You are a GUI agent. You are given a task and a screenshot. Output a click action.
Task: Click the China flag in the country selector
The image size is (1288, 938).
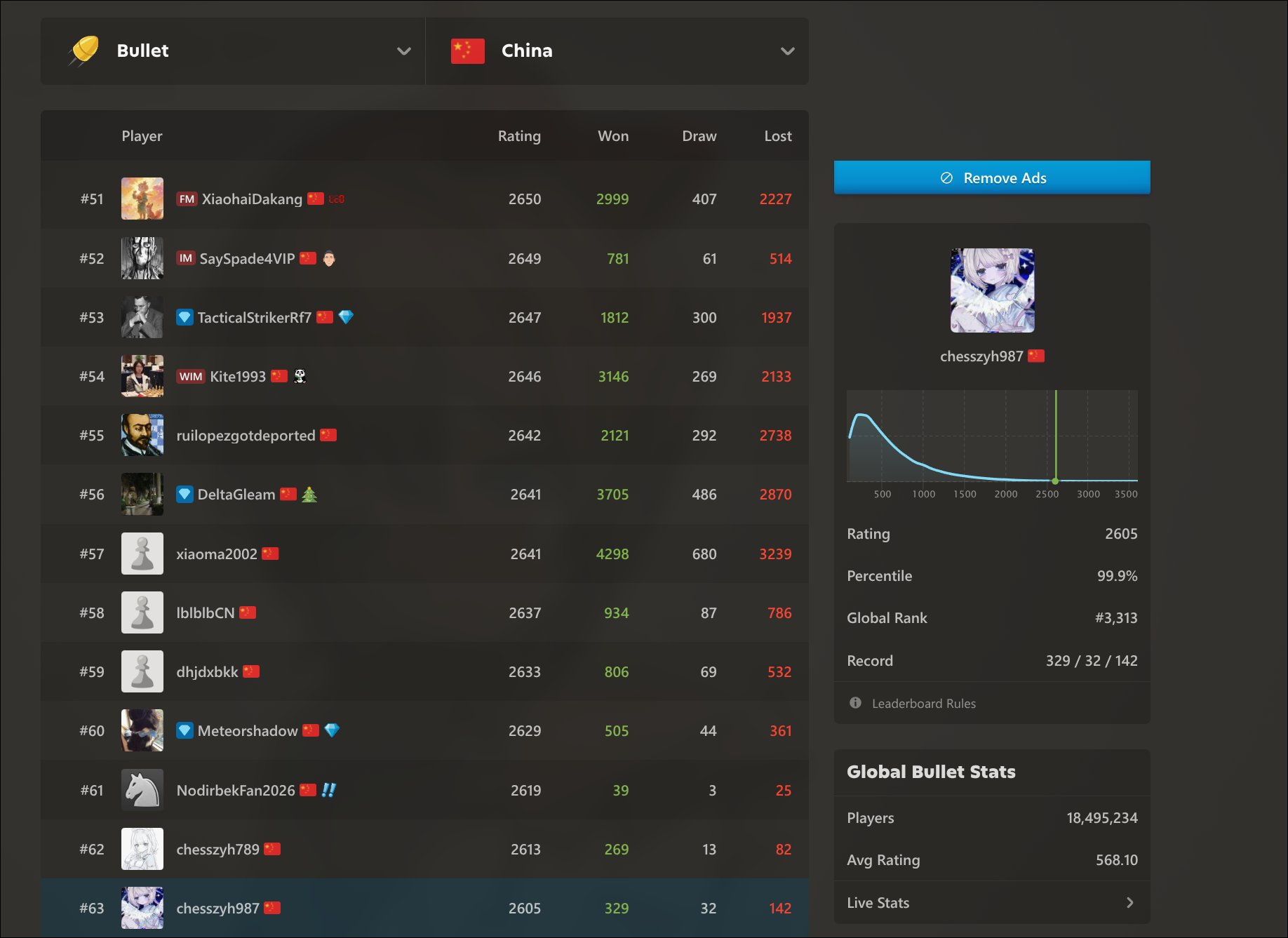468,51
